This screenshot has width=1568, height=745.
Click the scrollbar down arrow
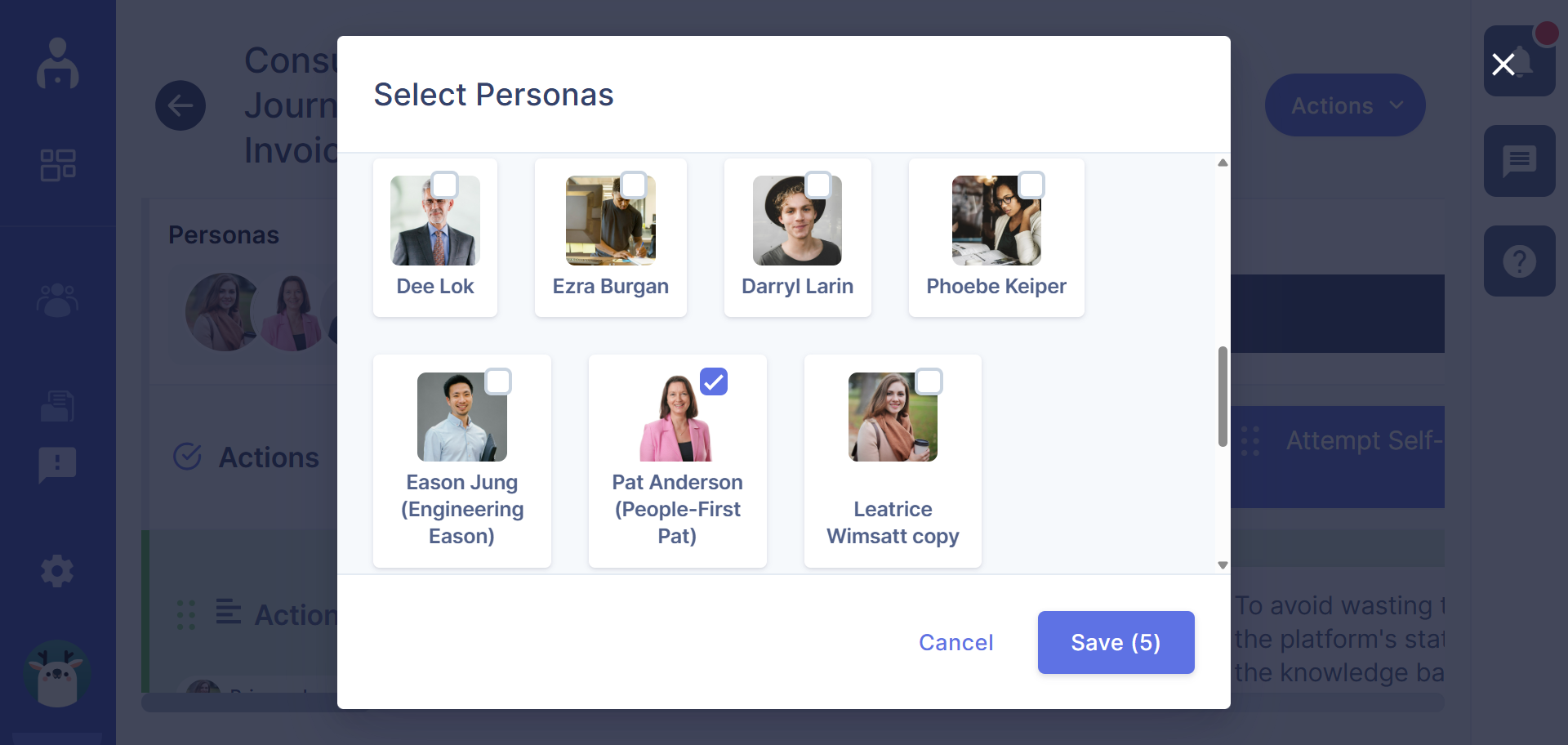(1223, 564)
